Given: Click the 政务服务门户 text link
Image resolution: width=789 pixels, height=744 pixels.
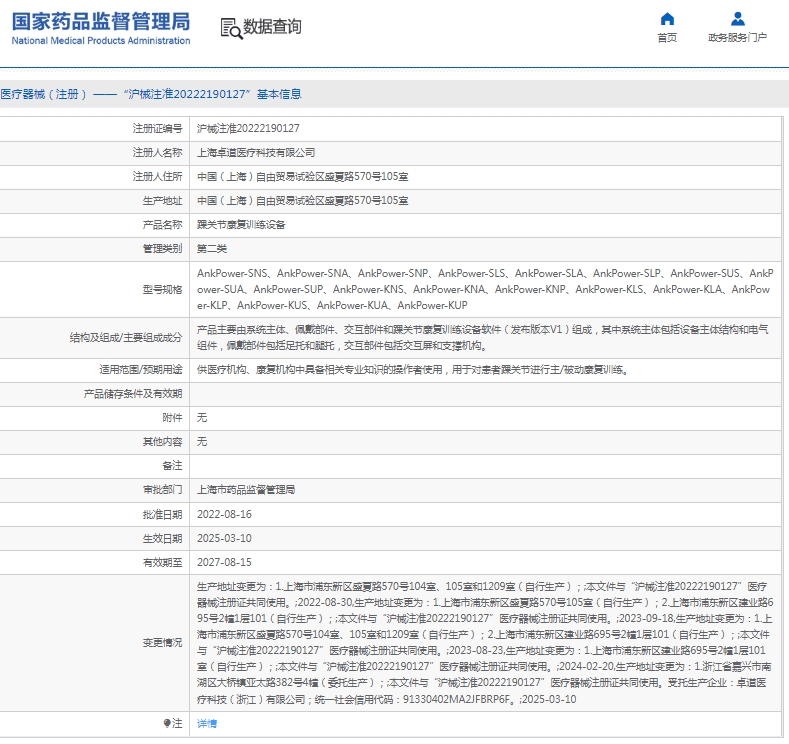Looking at the screenshot, I should click(x=737, y=38).
